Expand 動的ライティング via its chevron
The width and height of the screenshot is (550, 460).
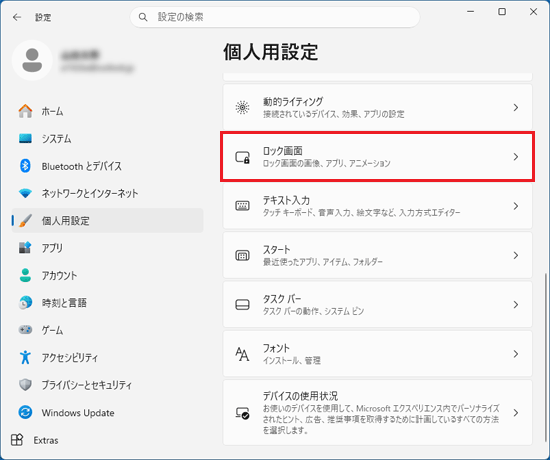coord(516,107)
